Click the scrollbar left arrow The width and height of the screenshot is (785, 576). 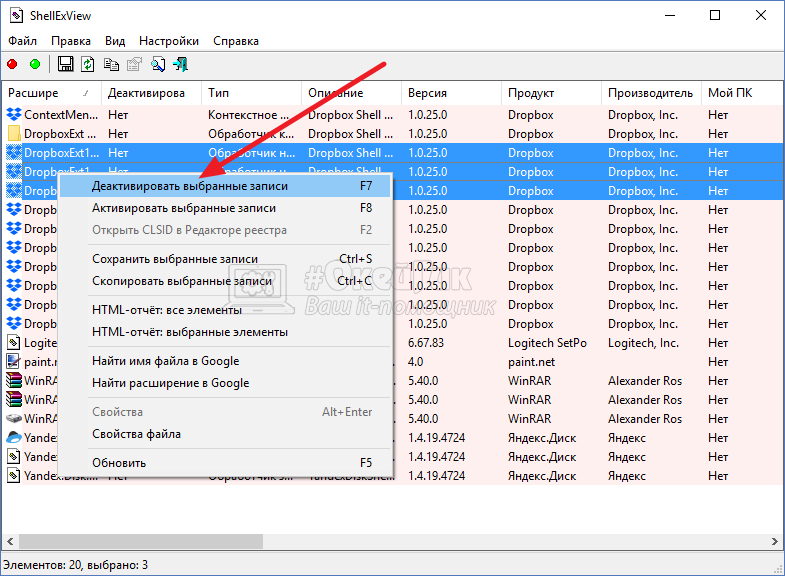(x=10, y=541)
